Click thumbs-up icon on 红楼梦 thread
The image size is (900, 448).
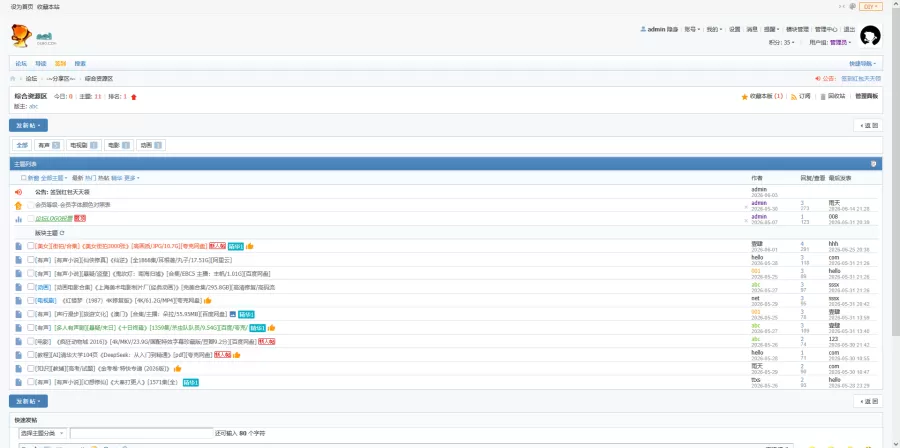point(208,300)
